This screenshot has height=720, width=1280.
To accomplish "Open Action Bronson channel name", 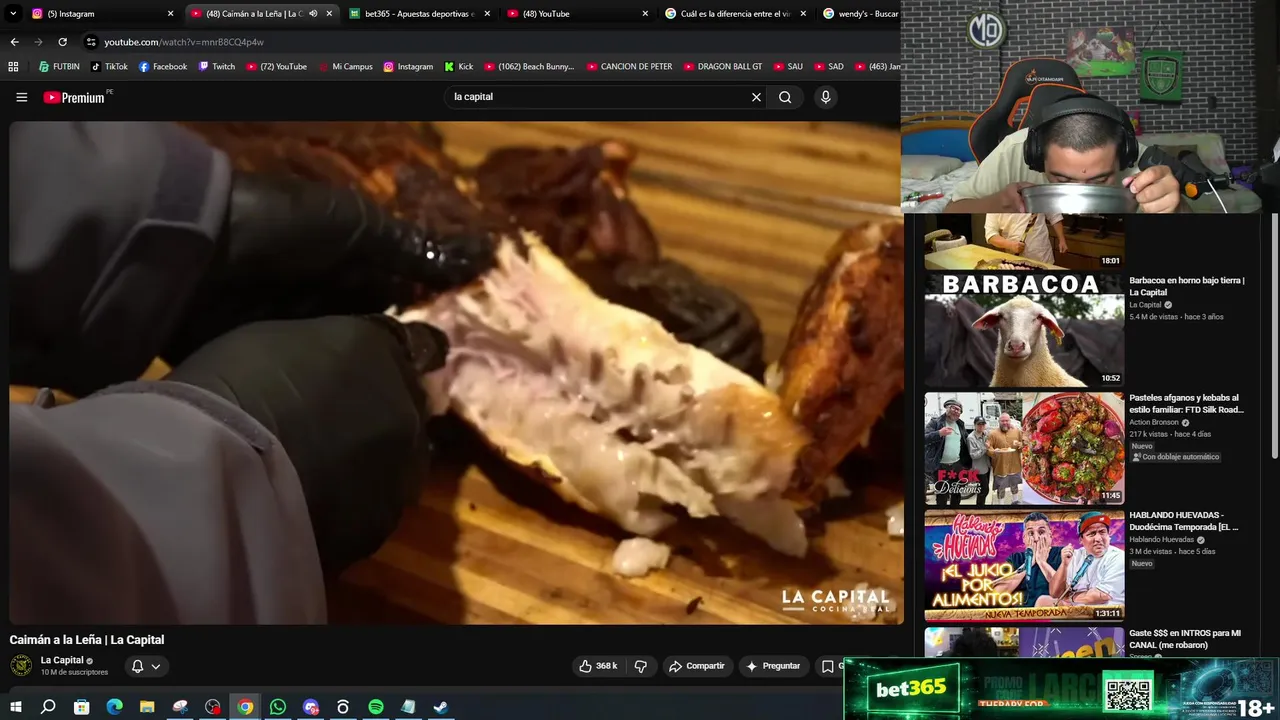I will (1154, 422).
